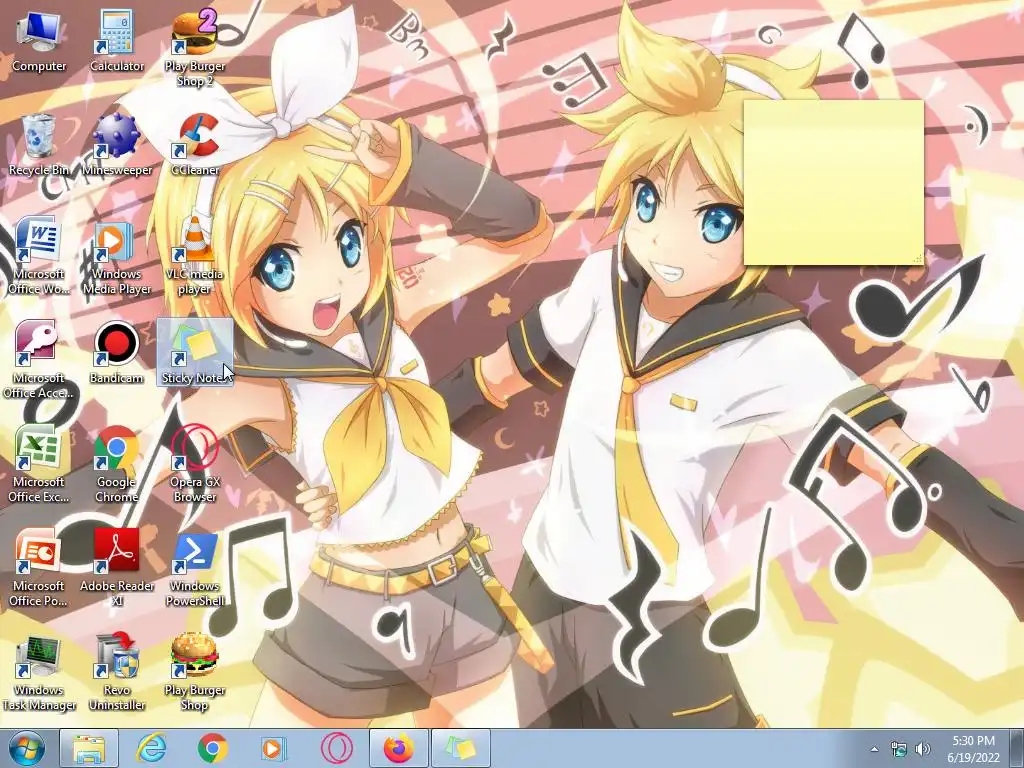Select the Windows Task Manager shortcut
1024x768 pixels.
point(39,671)
